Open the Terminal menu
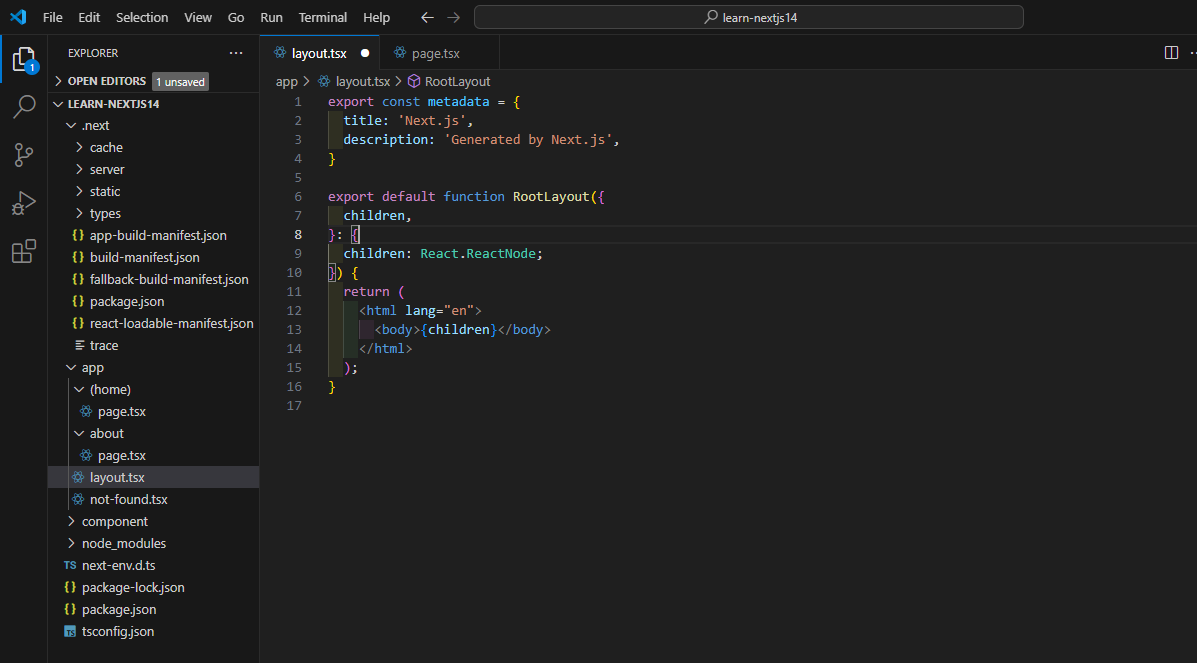 (322, 18)
